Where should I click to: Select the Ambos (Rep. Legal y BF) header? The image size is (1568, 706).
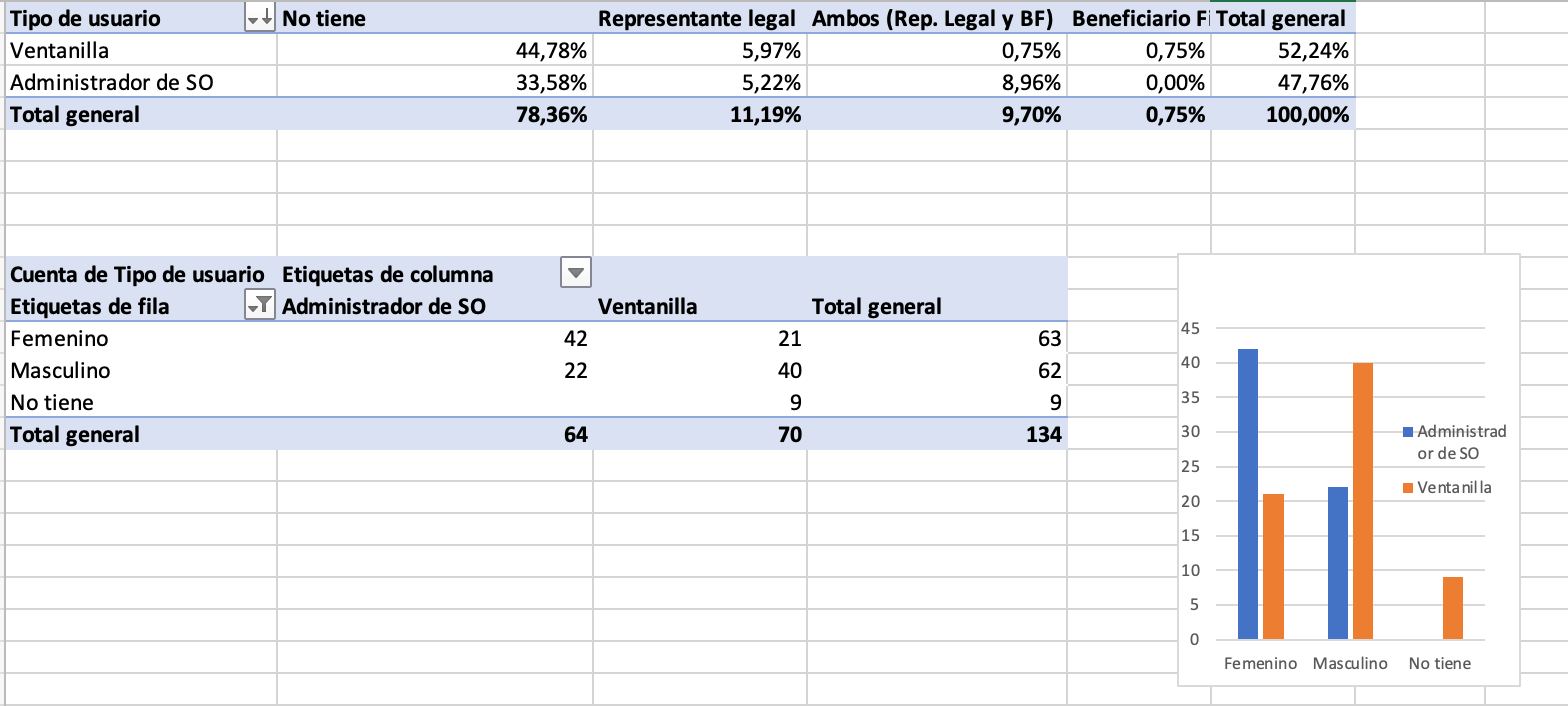pyautogui.click(x=936, y=18)
